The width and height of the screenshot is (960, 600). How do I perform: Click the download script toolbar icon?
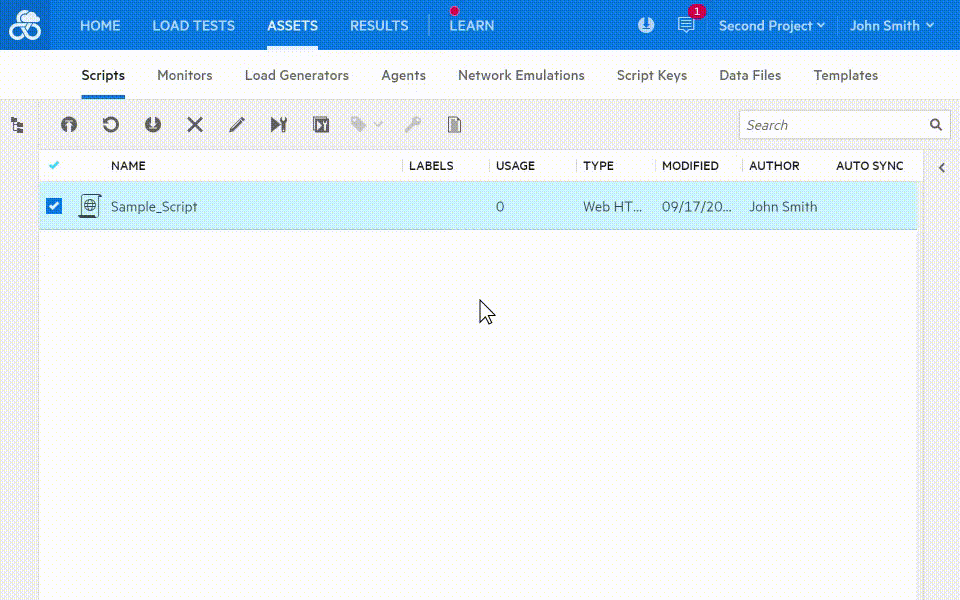click(x=153, y=125)
